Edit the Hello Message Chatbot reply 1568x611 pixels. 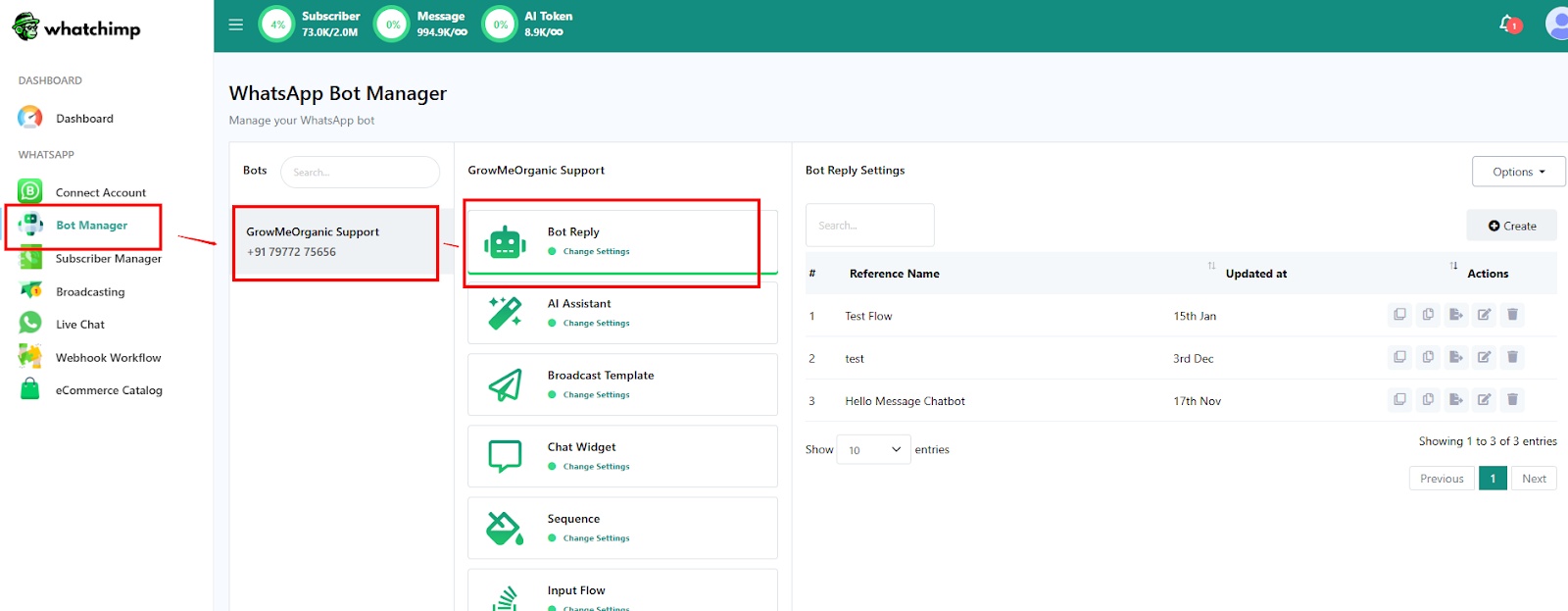tap(1485, 399)
